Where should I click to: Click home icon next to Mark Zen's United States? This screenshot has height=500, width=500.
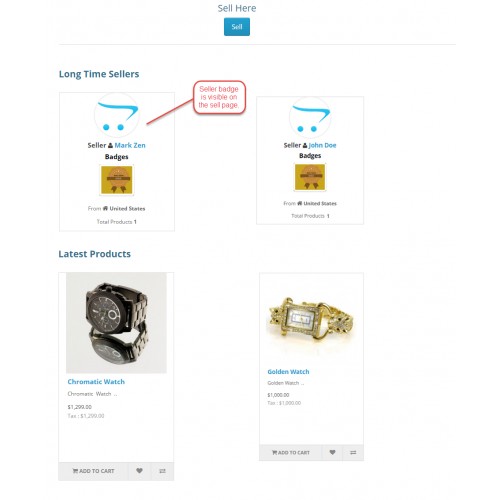[x=105, y=208]
